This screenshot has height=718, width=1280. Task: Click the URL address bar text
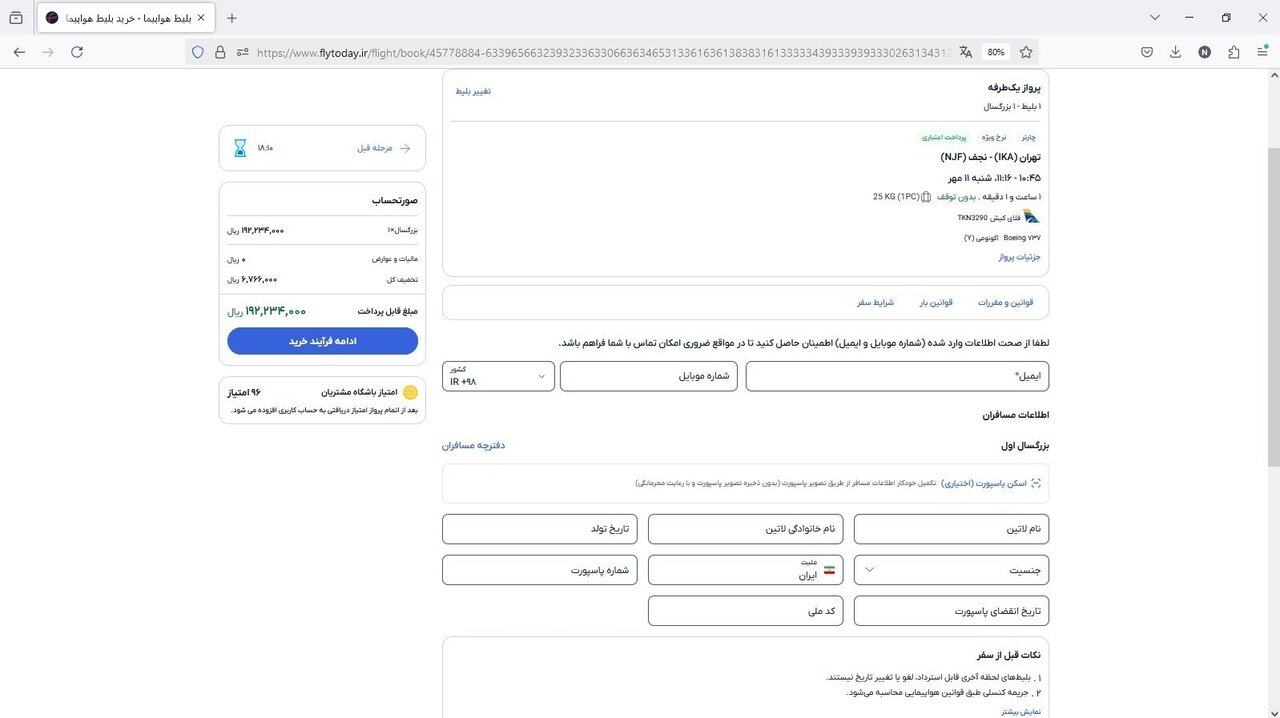tap(602, 52)
